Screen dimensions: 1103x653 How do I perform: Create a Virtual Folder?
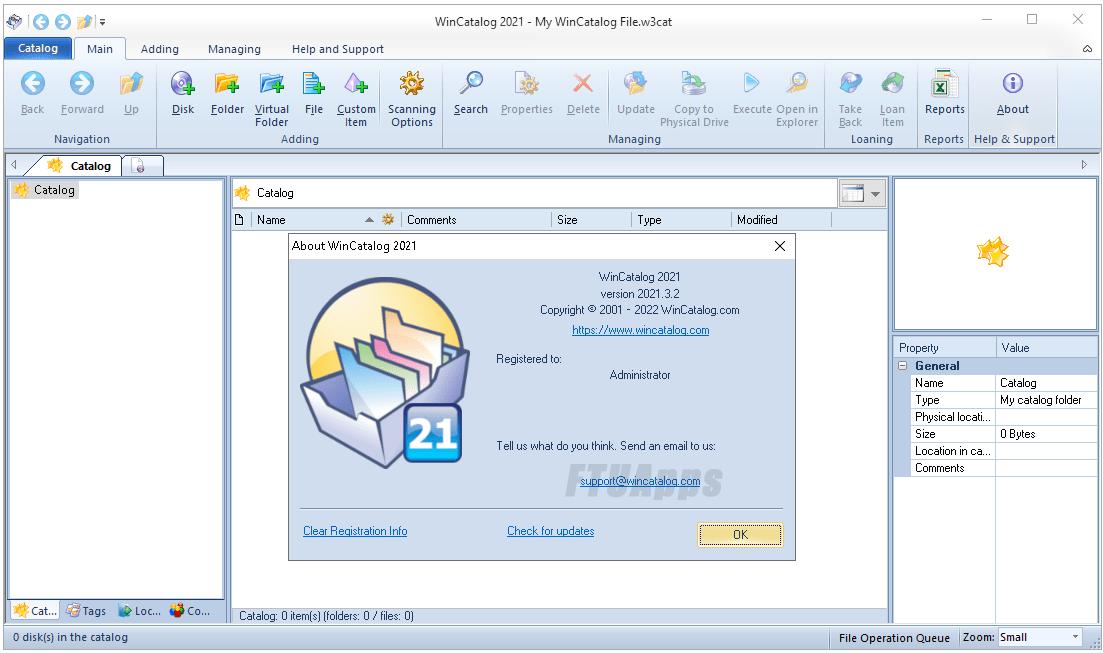click(x=272, y=99)
